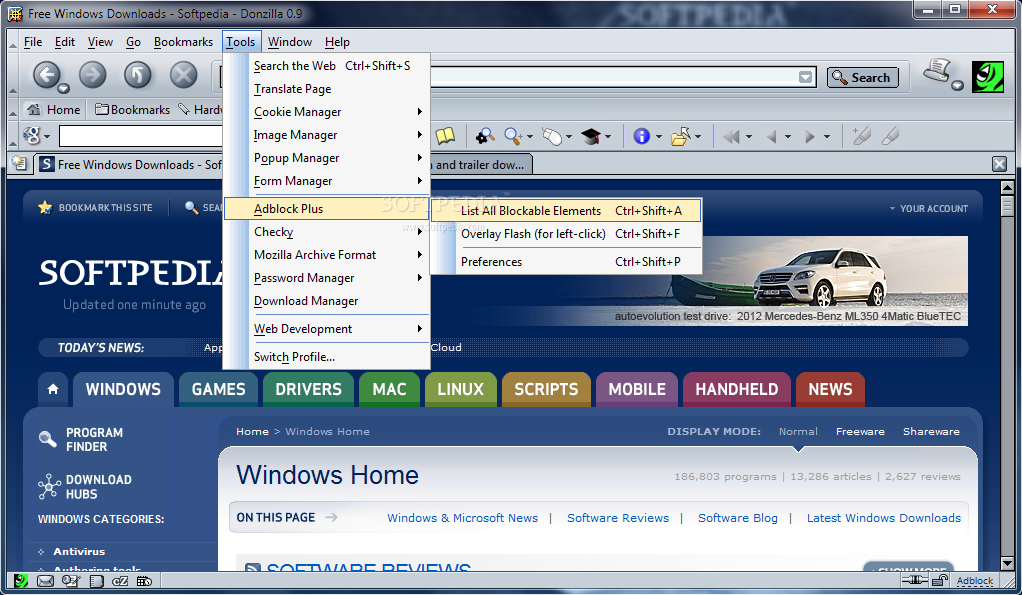Open the Google toolbar logo icon

click(31, 136)
